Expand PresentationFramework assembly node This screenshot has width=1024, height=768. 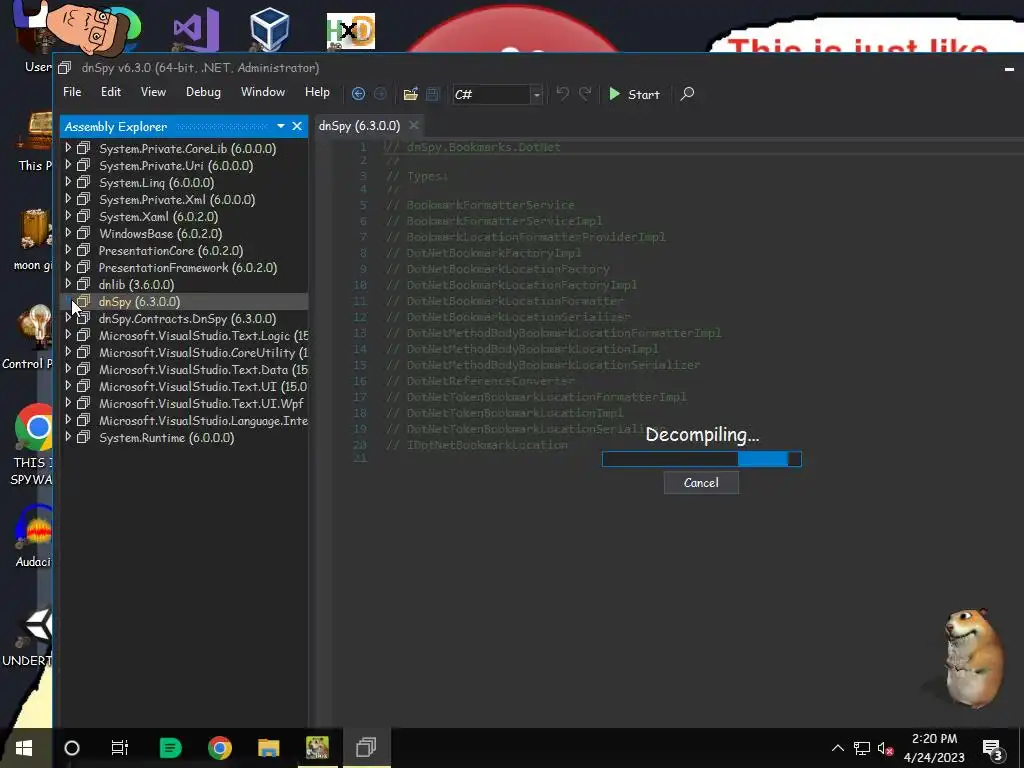tap(68, 267)
